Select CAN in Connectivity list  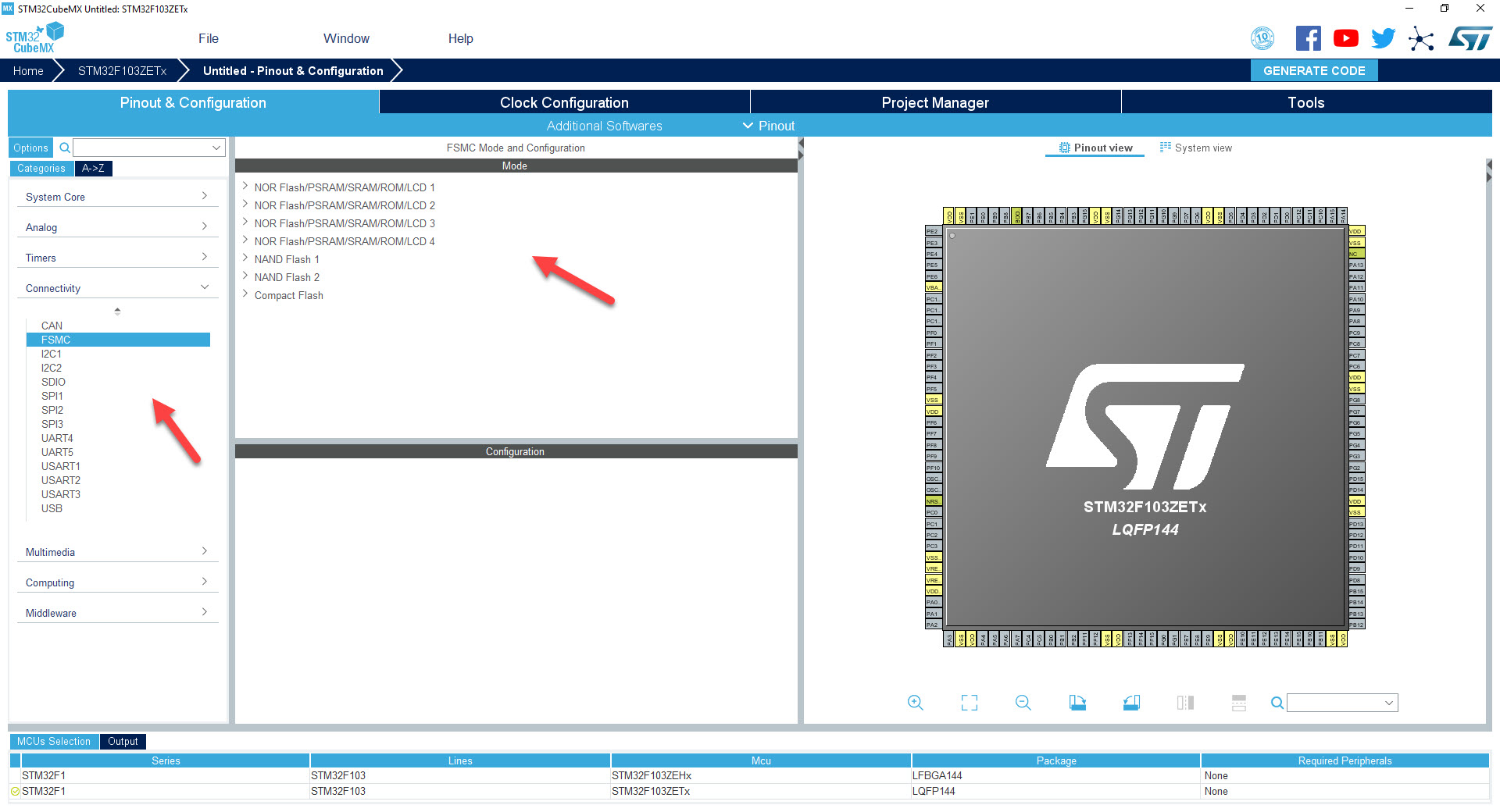coord(52,326)
